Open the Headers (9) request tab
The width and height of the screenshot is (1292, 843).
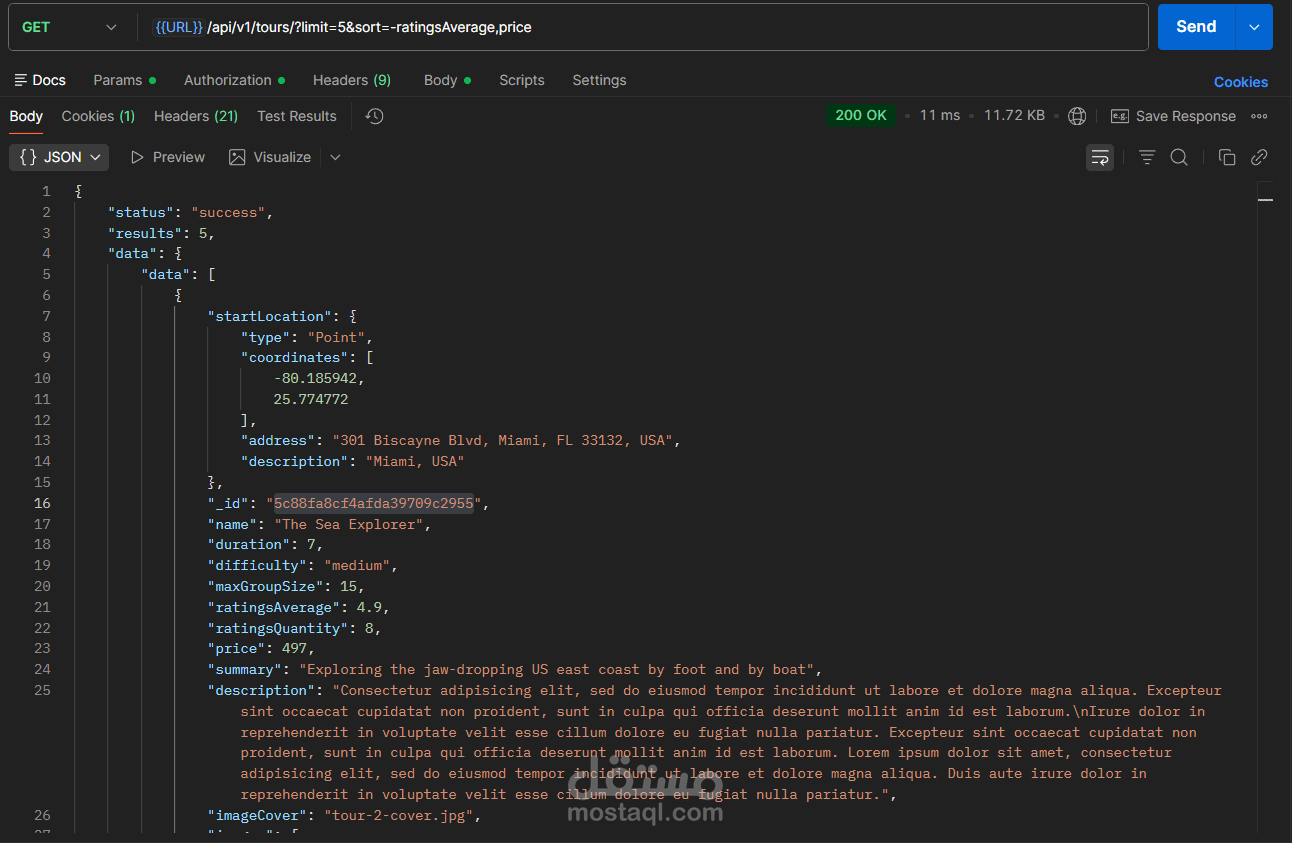coord(352,80)
